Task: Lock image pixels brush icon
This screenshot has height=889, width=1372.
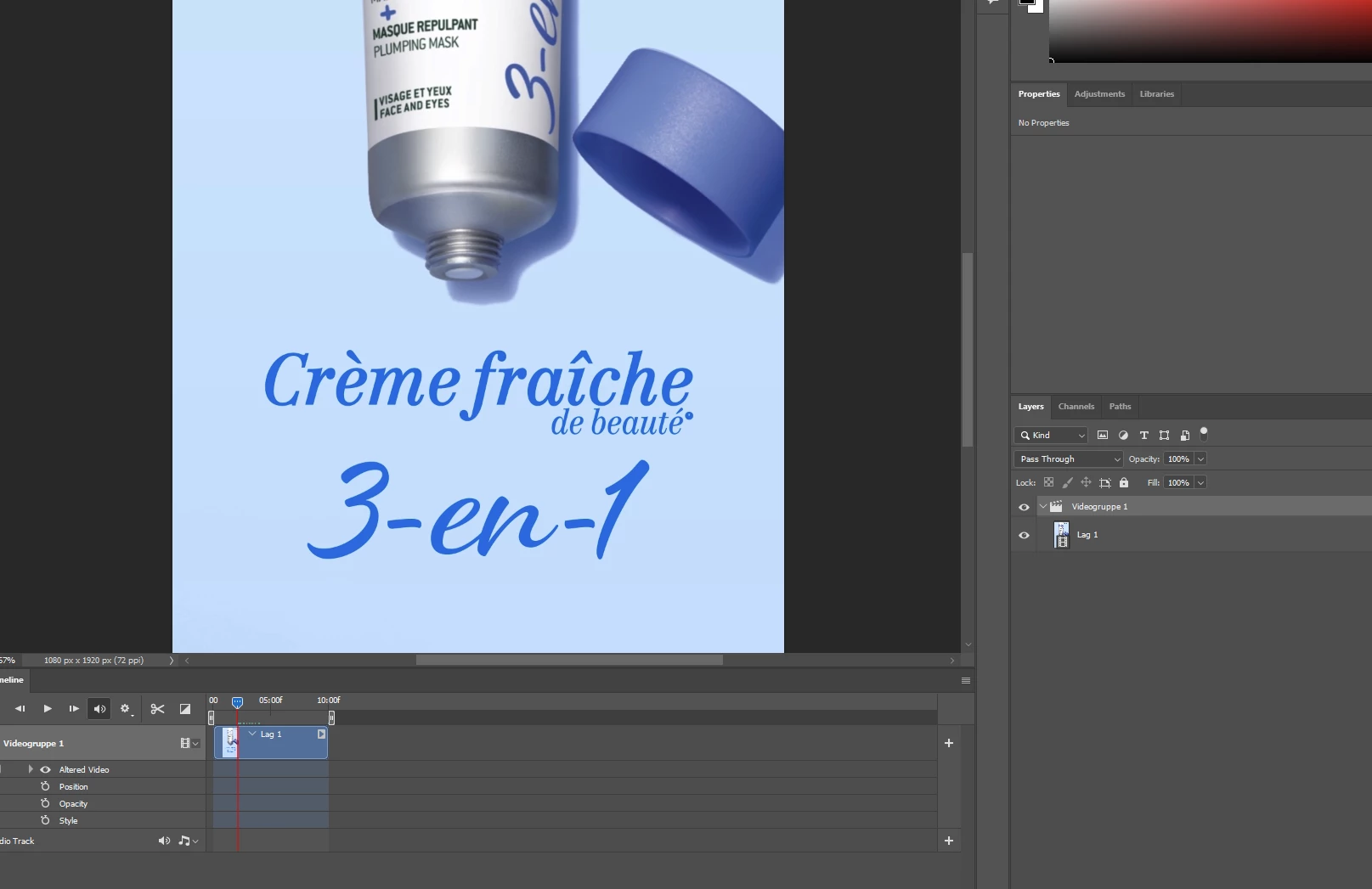Action: (x=1067, y=482)
